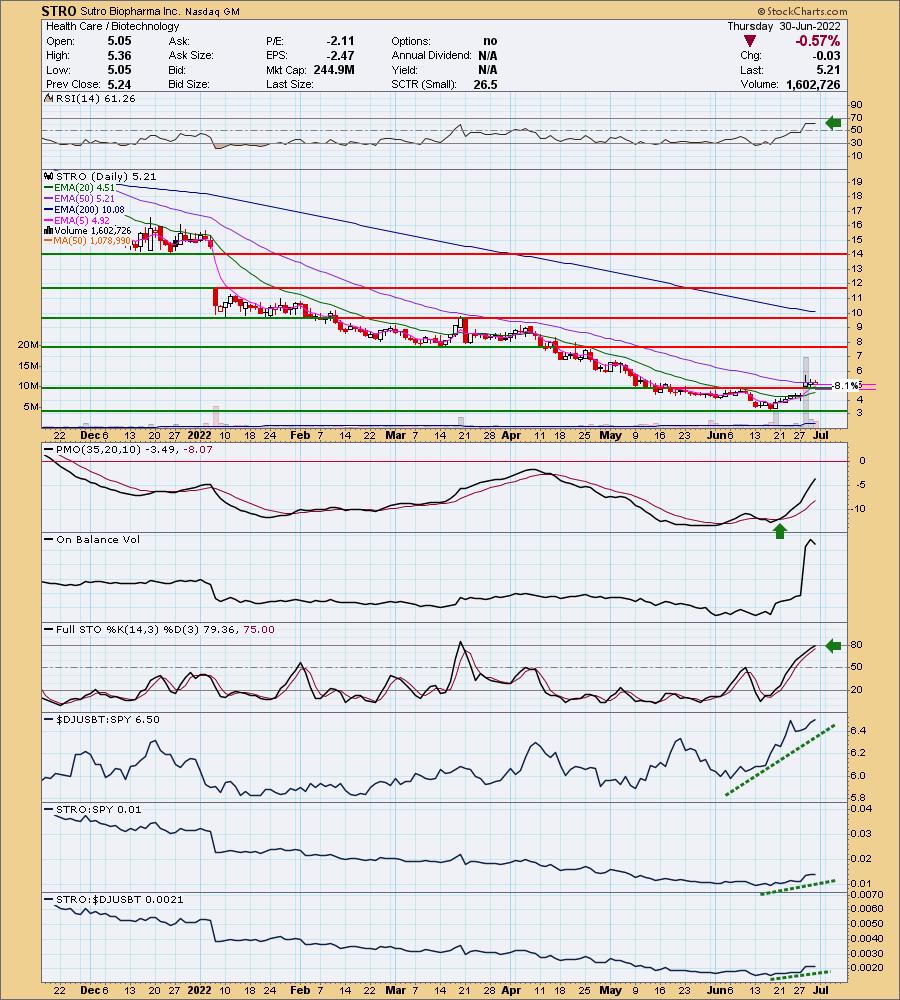Viewport: 900px width, 1000px height.
Task: Click the company name Sutro Biopharma Inc.
Action: pyautogui.click(x=131, y=11)
